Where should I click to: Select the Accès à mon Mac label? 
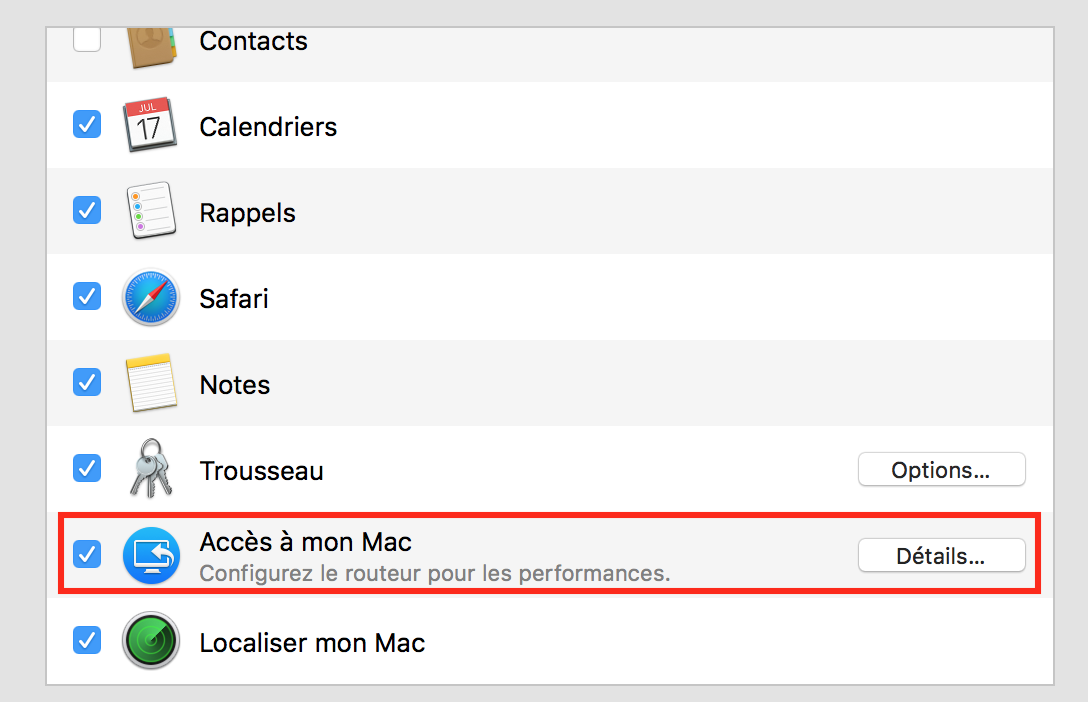point(306,542)
